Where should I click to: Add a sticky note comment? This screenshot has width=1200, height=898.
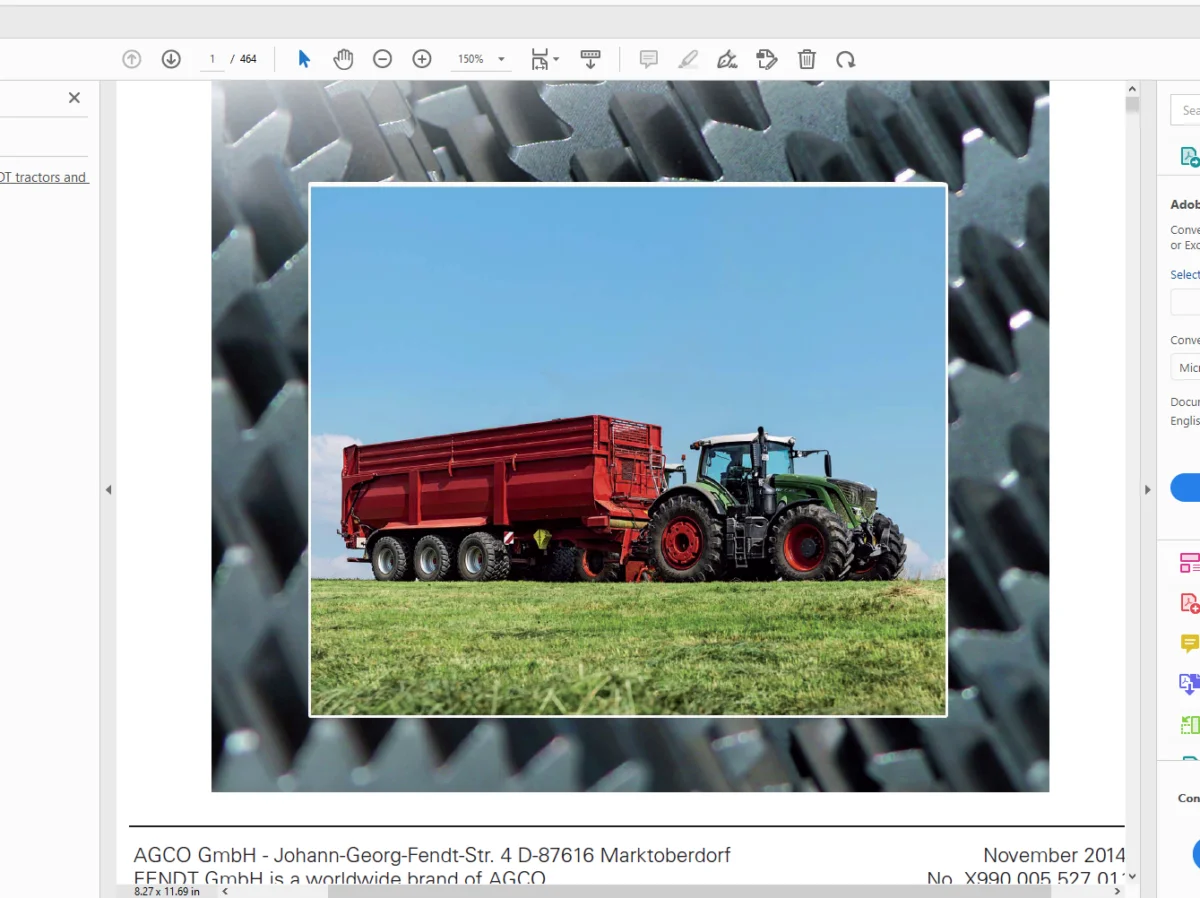(x=648, y=59)
